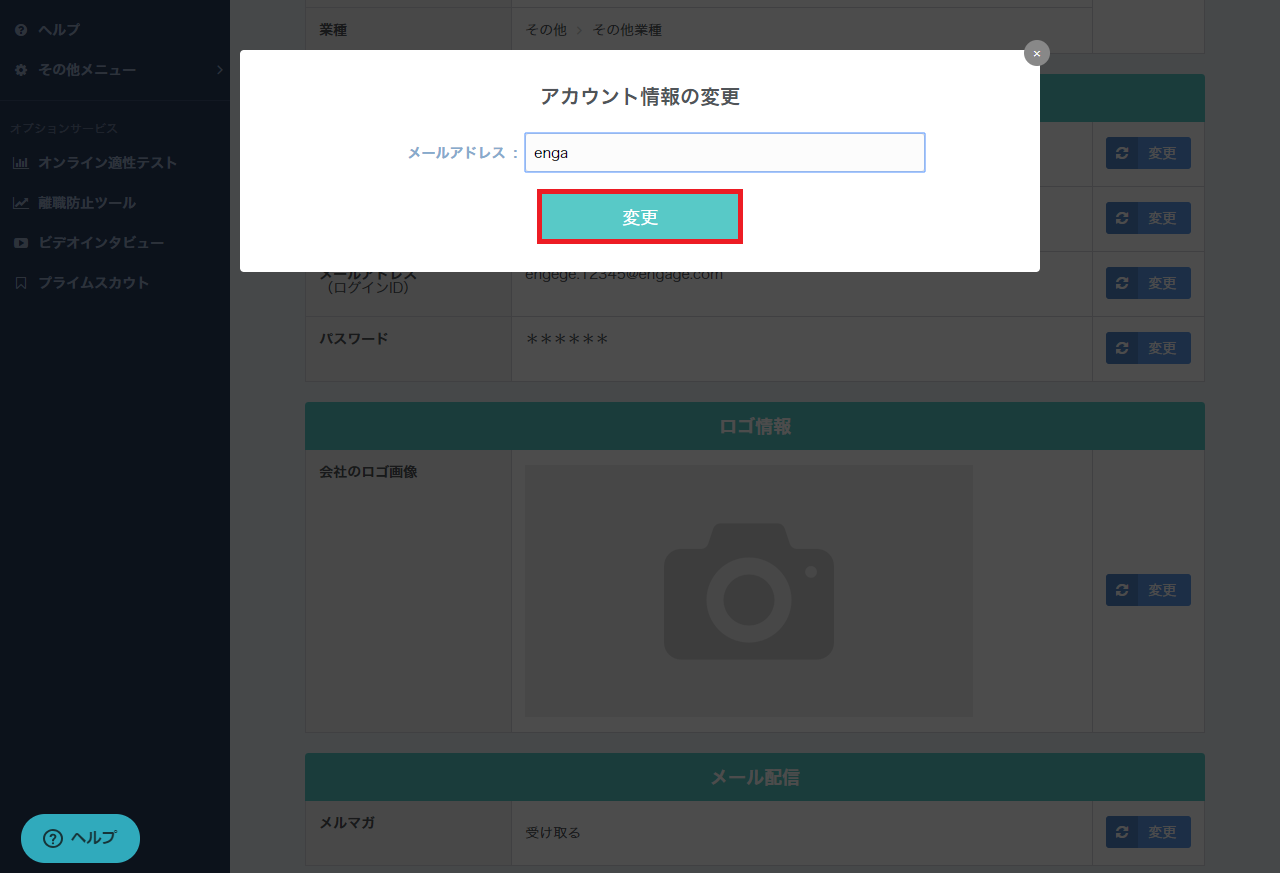Screen dimensions: 1280x873
Task: Click the video icon for ビデオインタビュー
Action: pos(21,242)
